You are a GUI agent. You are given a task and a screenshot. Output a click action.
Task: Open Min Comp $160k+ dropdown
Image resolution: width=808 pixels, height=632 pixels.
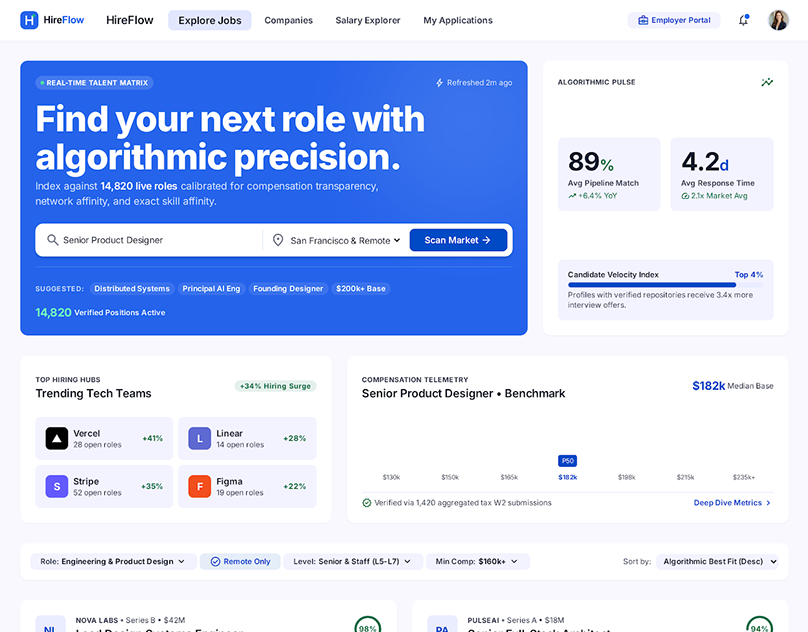tap(478, 561)
